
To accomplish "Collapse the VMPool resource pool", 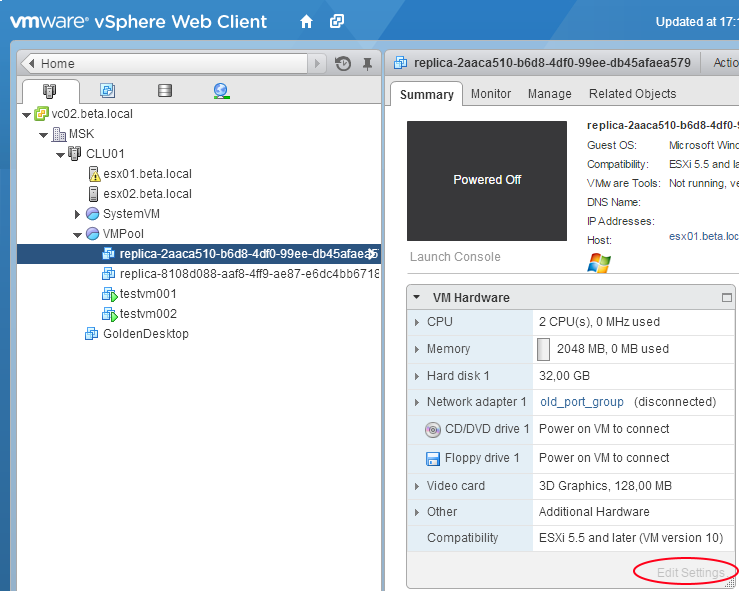I will [78, 235].
